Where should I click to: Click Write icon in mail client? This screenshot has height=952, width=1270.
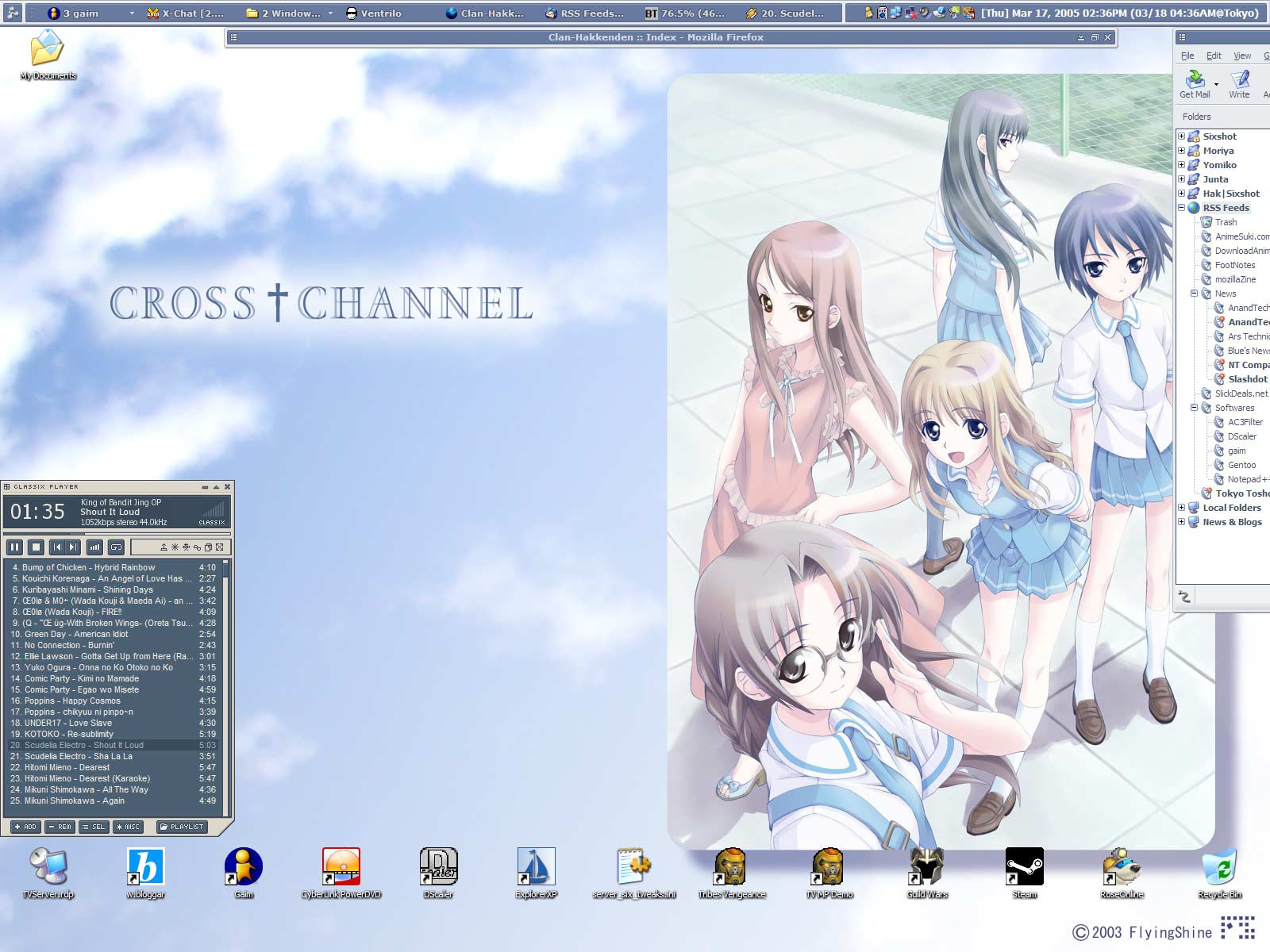tap(1239, 84)
